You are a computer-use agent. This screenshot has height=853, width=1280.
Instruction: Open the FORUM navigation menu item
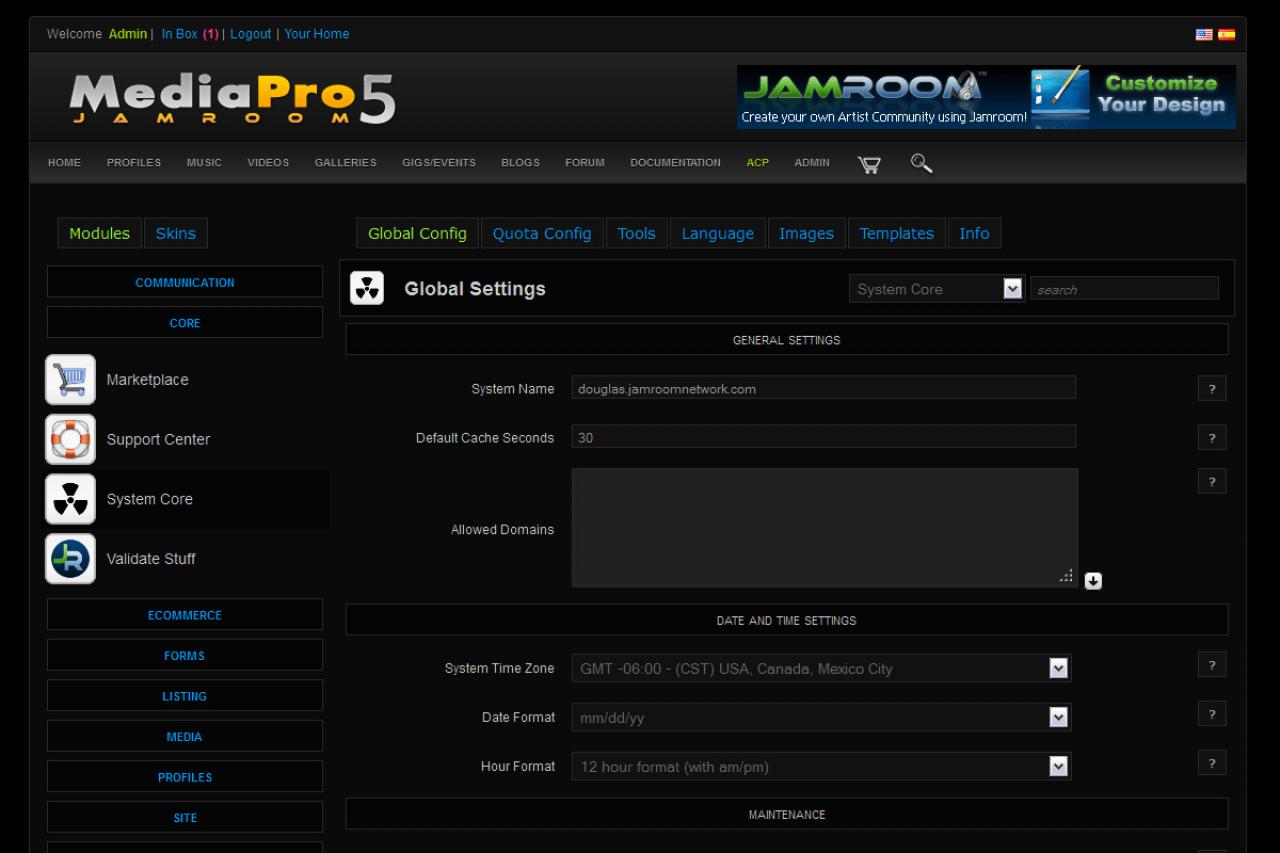(584, 163)
